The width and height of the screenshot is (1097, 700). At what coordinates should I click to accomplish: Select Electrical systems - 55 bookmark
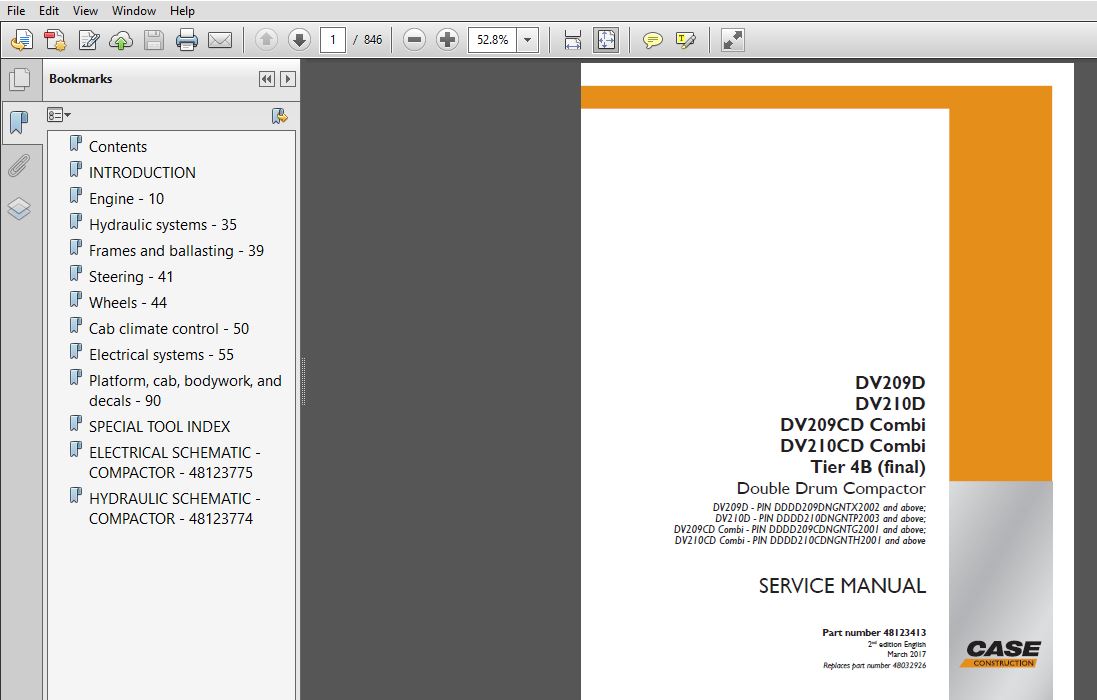click(161, 355)
